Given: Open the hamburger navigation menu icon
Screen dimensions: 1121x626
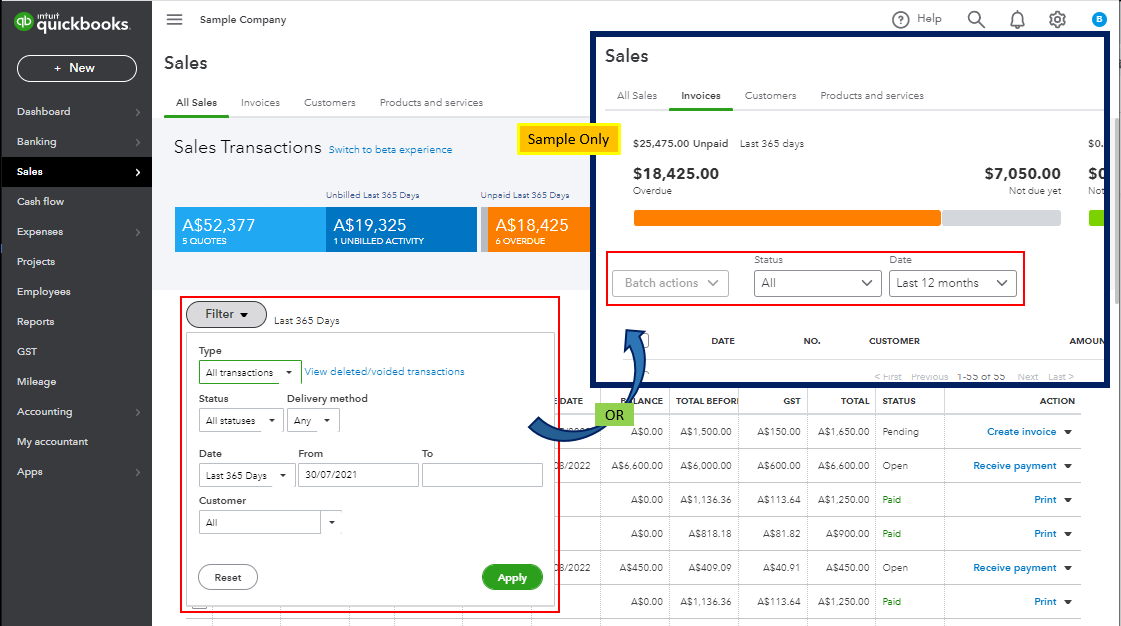Looking at the screenshot, I should (x=174, y=19).
